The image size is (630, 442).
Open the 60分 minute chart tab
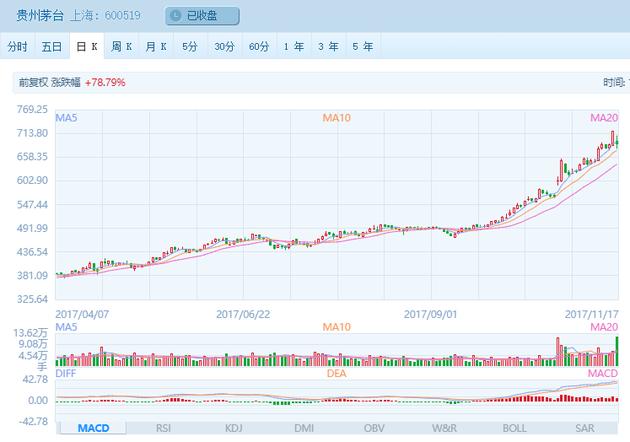coord(259,47)
